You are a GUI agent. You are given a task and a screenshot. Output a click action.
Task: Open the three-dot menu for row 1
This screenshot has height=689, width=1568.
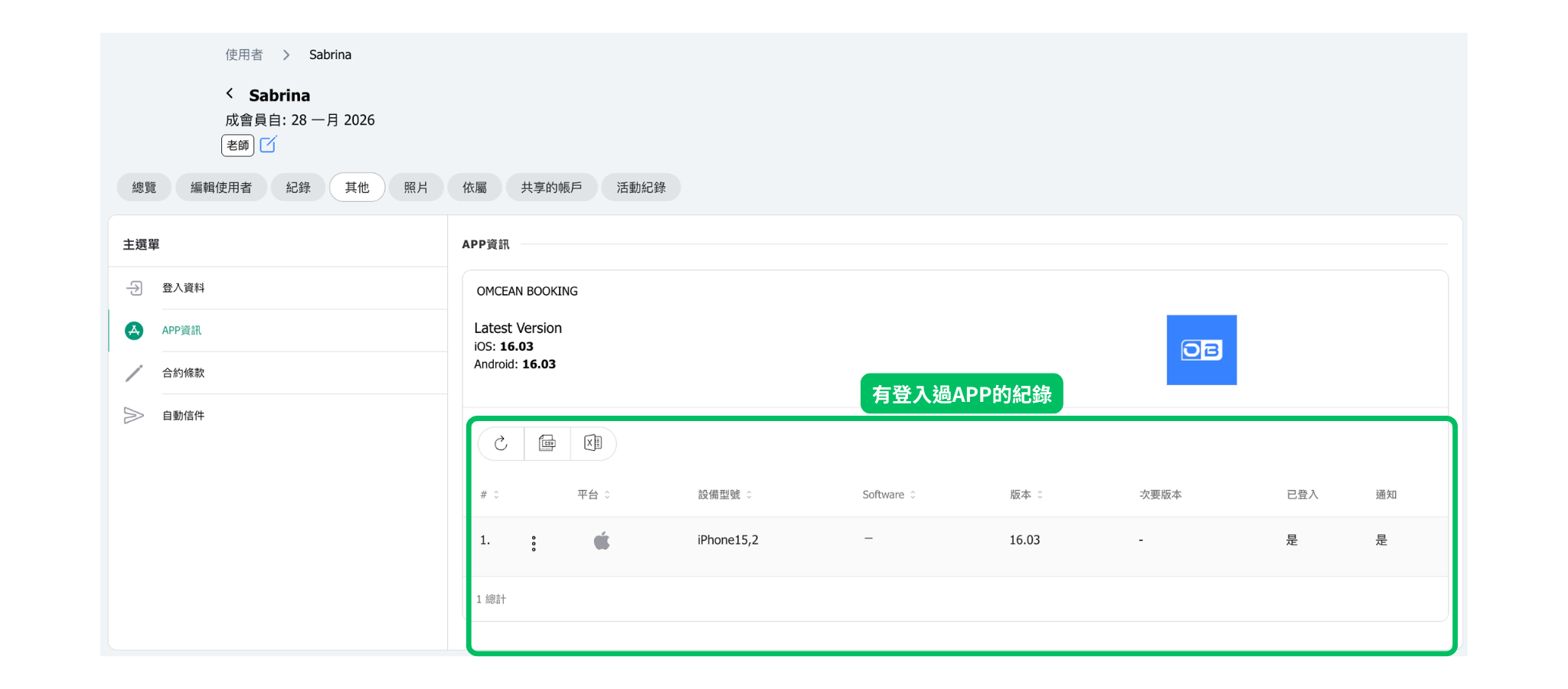pos(534,544)
